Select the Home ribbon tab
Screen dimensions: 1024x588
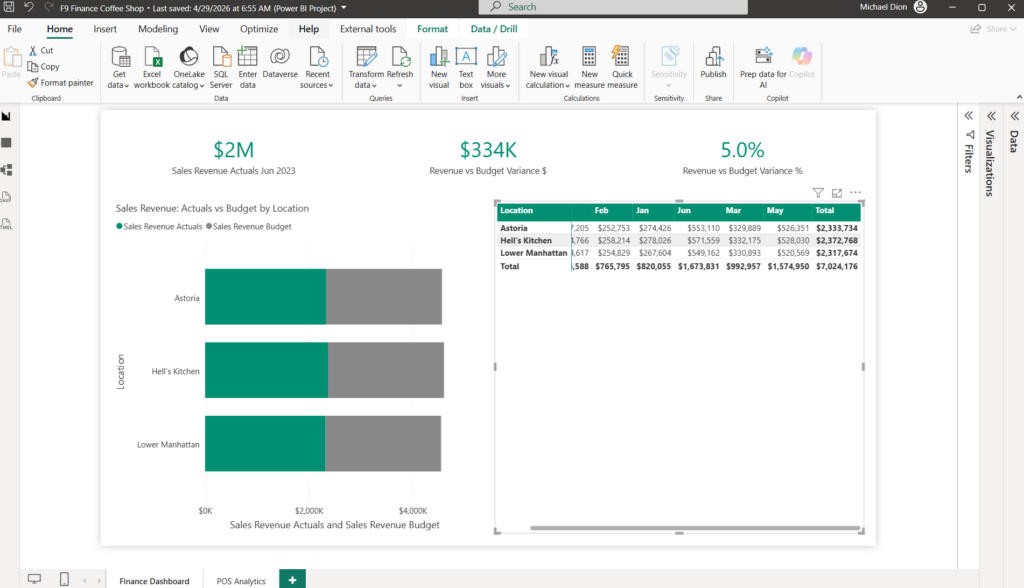[x=59, y=29]
